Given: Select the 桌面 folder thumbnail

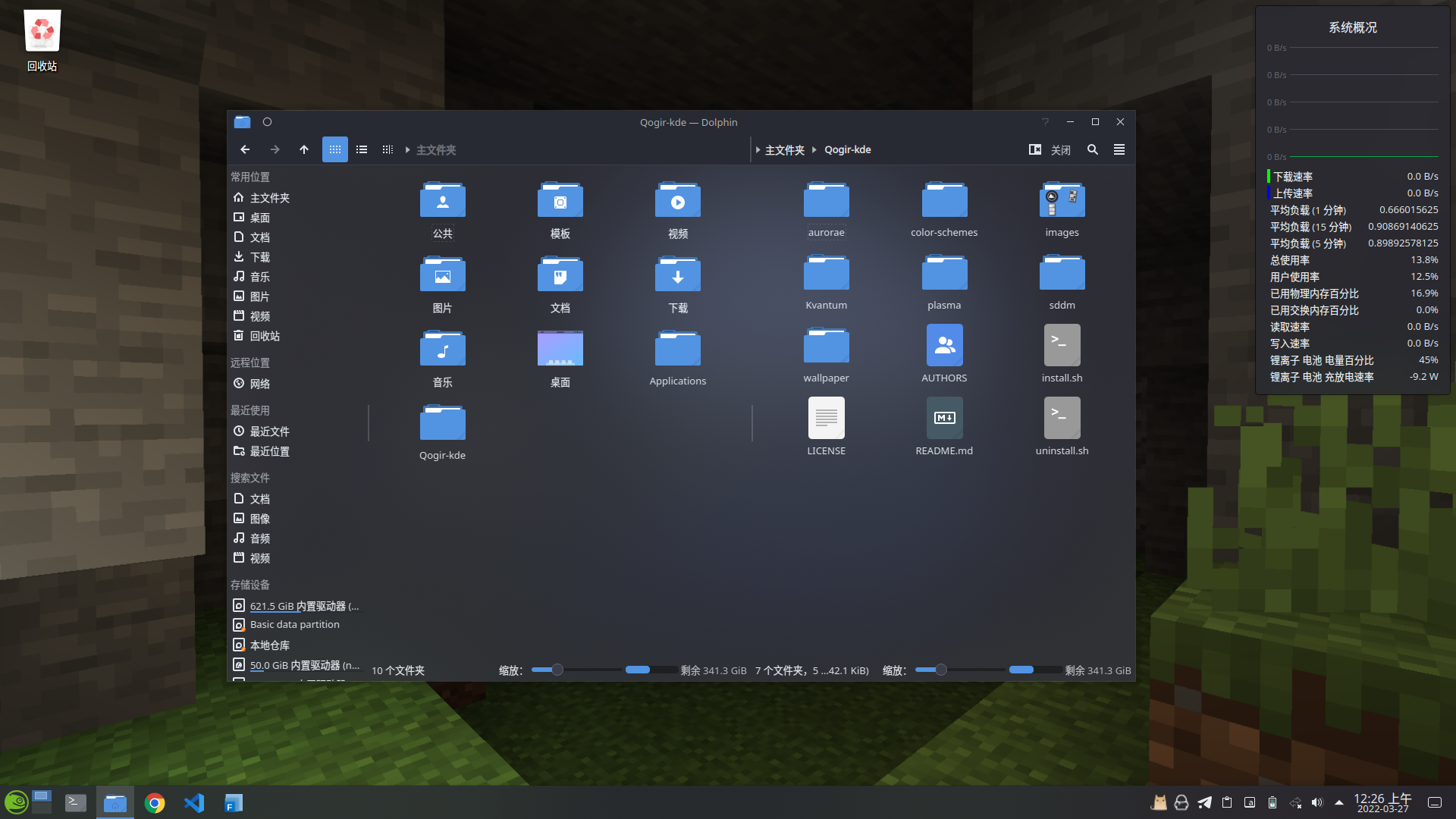Looking at the screenshot, I should tap(560, 348).
